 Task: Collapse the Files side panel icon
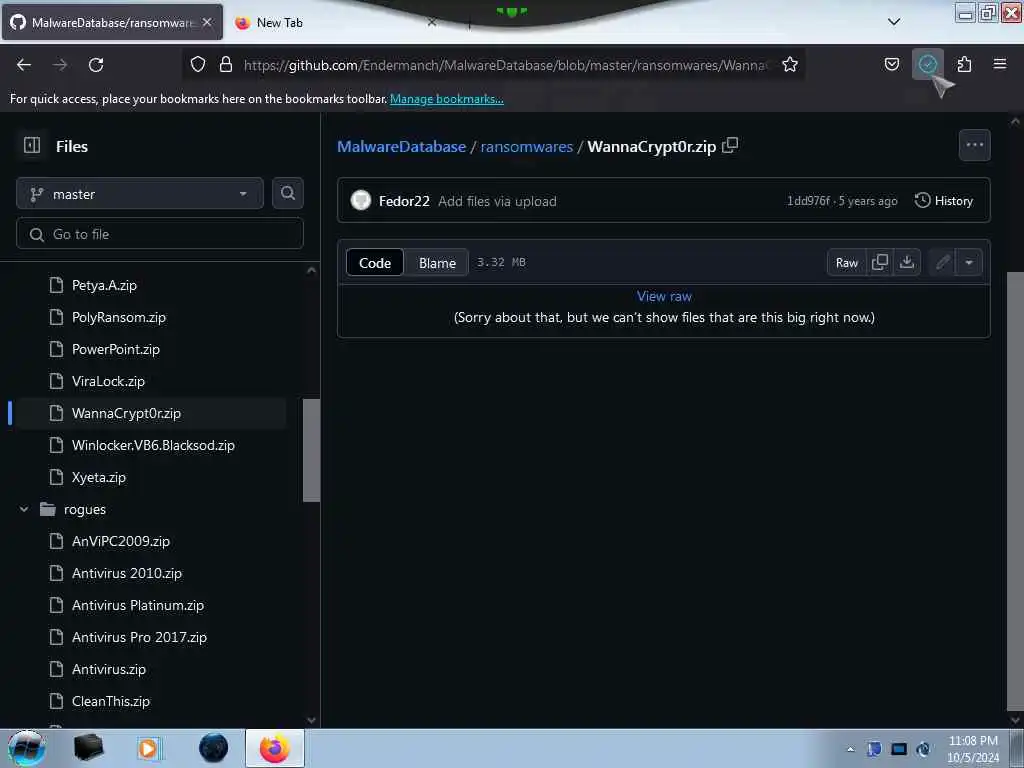click(32, 145)
